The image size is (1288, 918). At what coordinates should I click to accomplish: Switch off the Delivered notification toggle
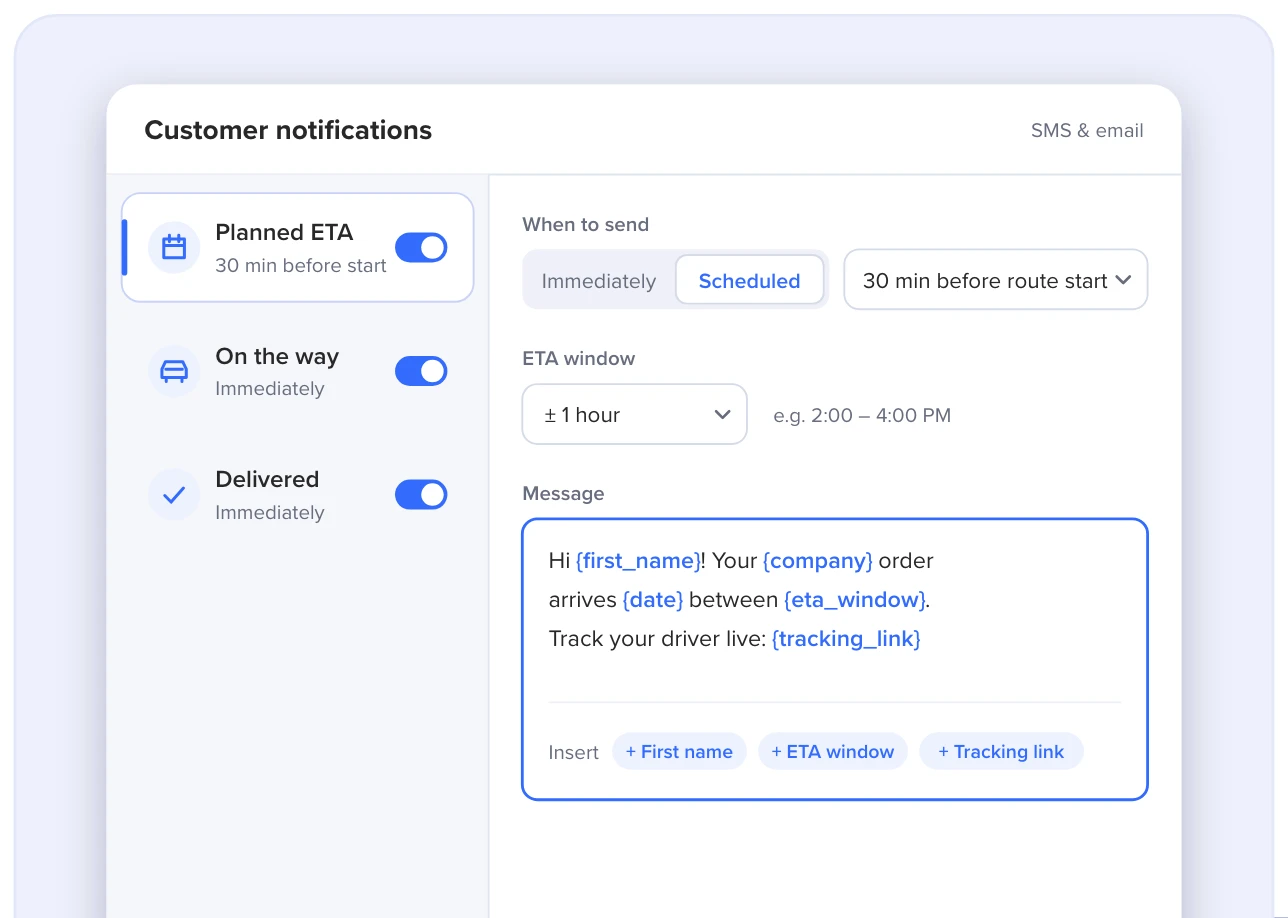pos(421,494)
